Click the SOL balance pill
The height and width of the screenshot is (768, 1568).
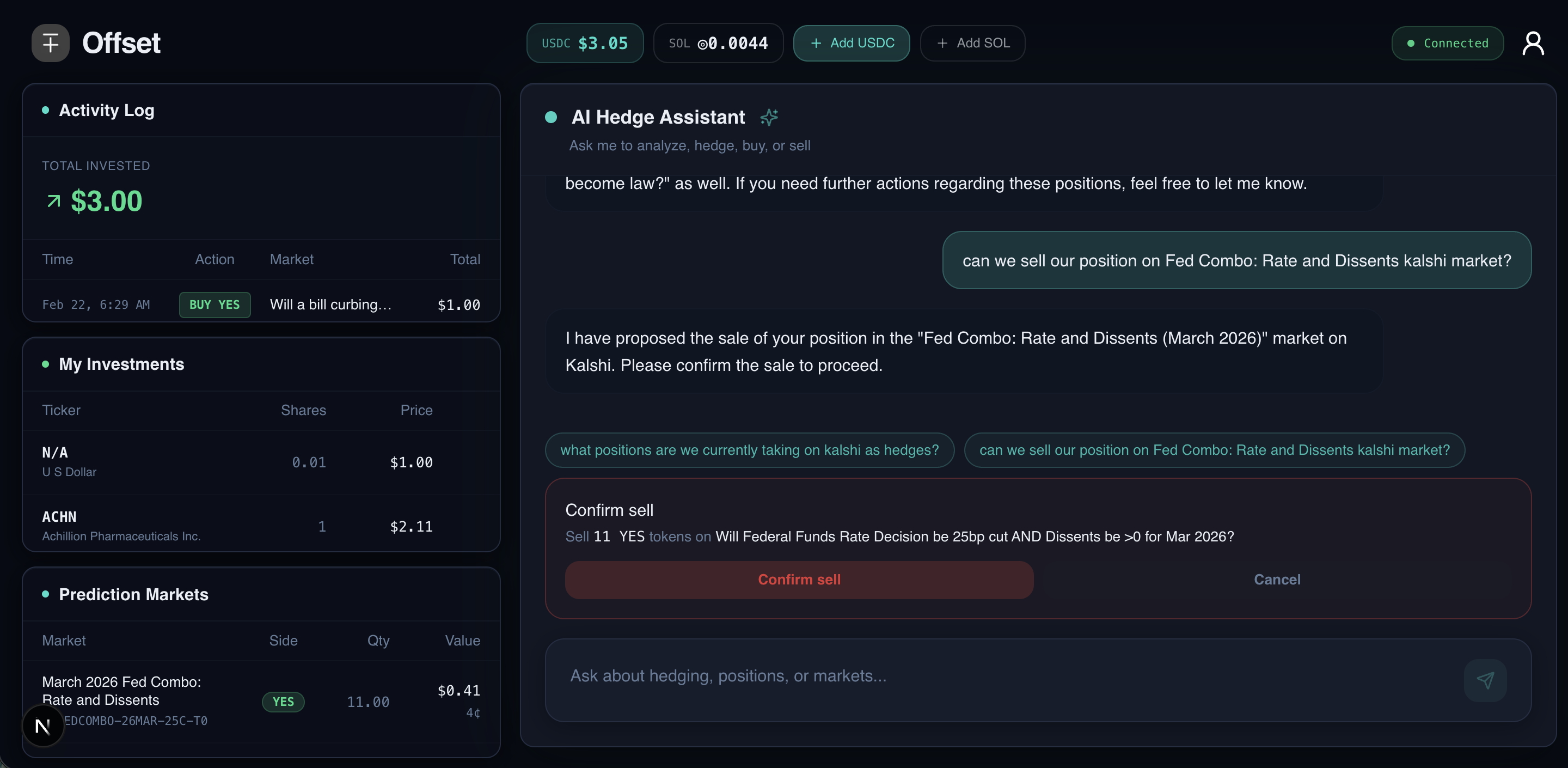coord(718,43)
